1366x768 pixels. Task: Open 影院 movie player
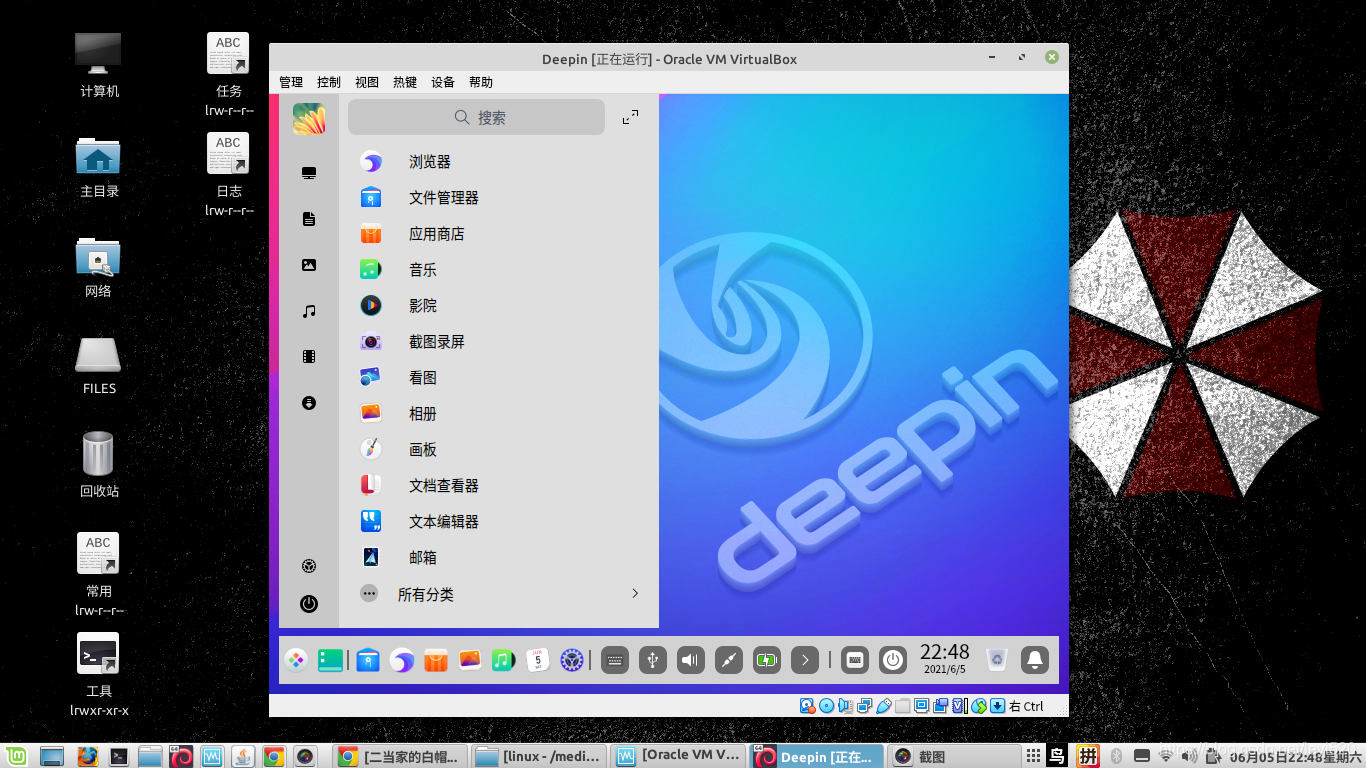pos(499,306)
